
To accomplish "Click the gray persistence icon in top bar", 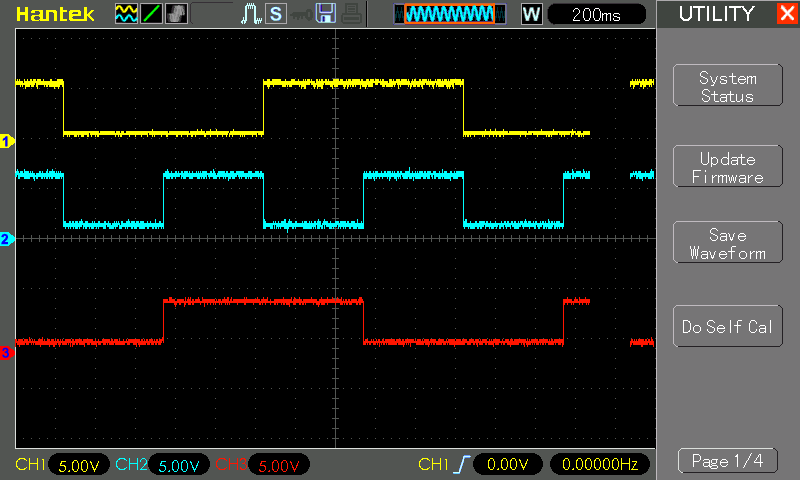I will pyautogui.click(x=176, y=14).
